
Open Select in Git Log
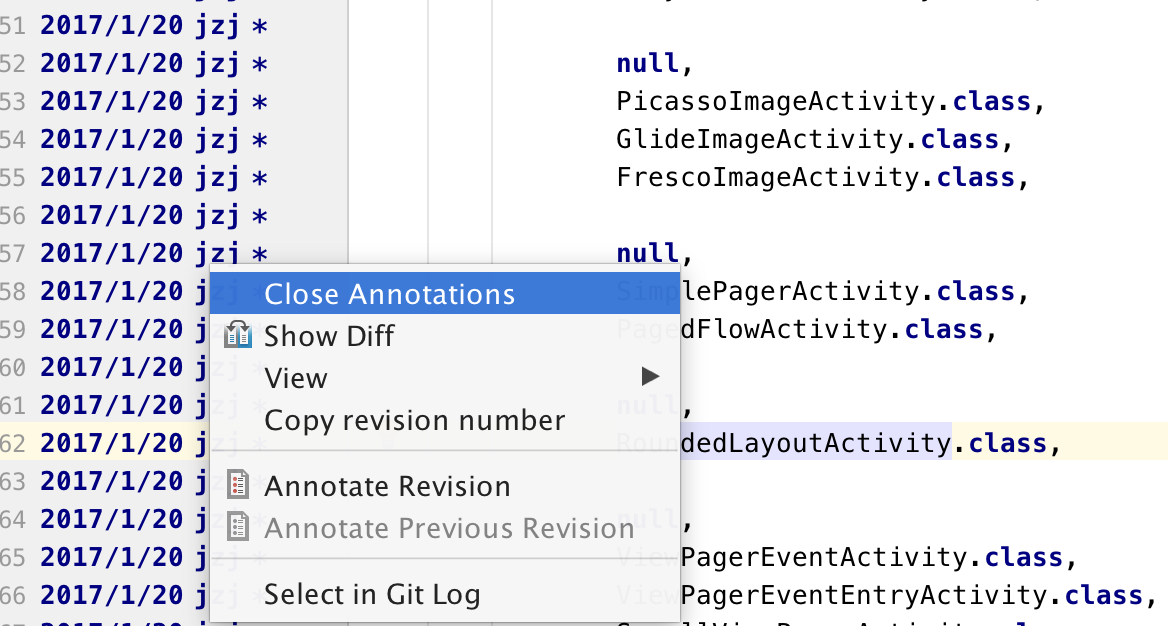(x=372, y=594)
